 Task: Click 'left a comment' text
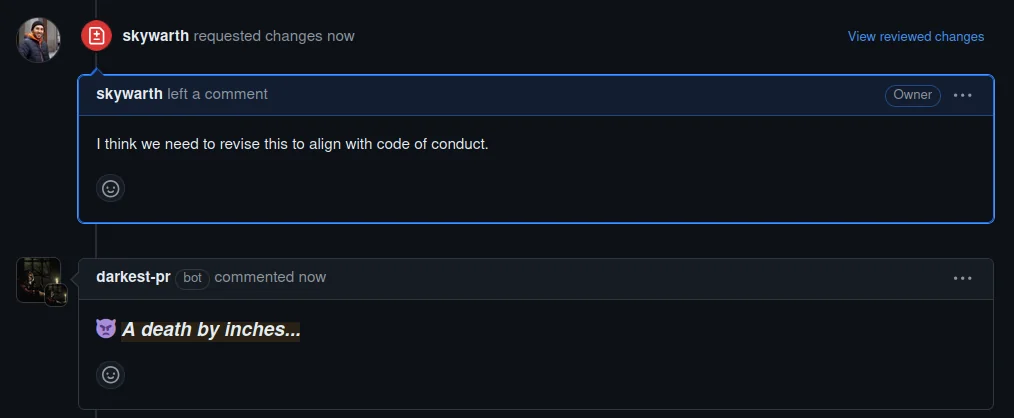[217, 94]
